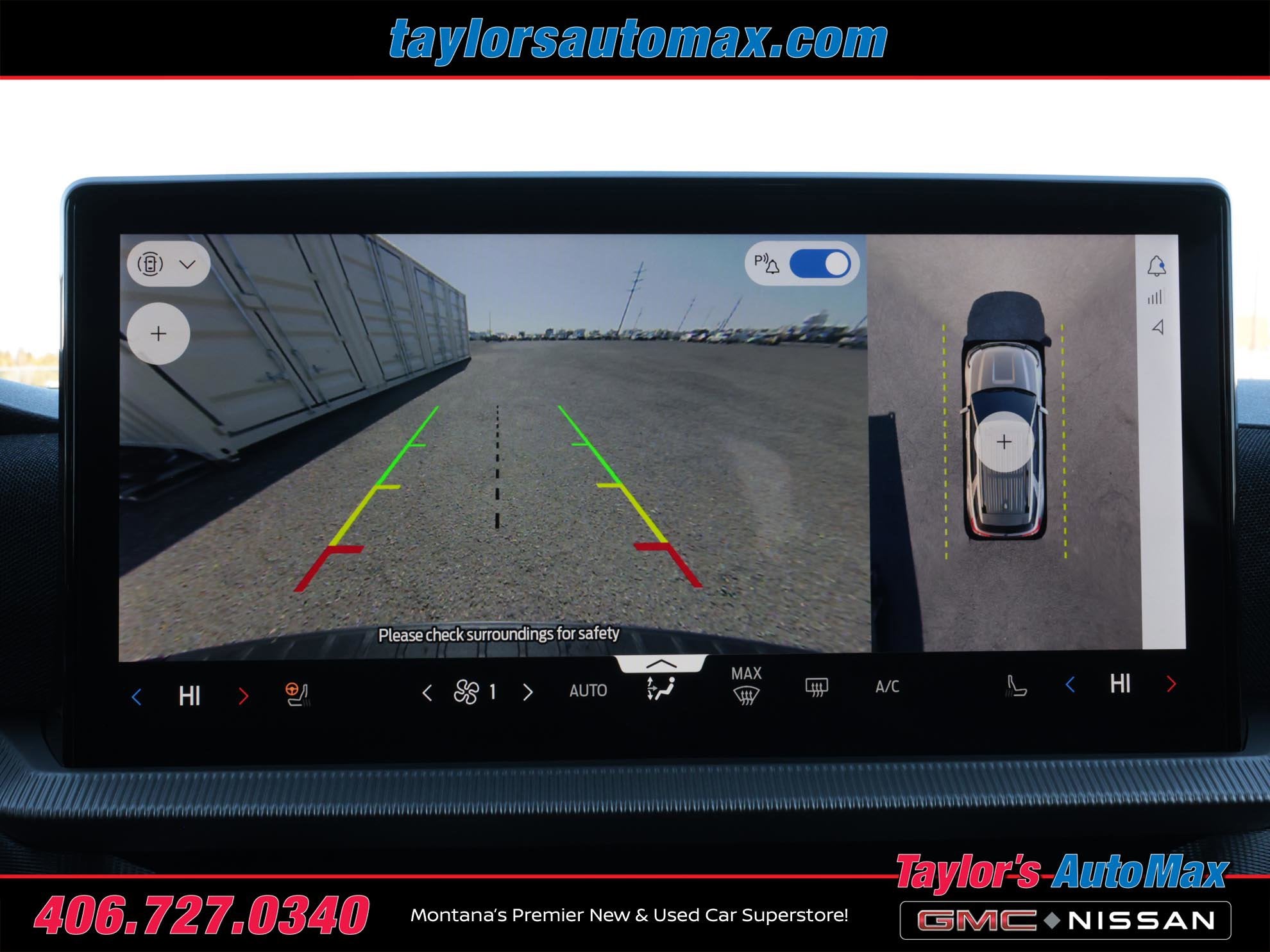Raise the passenger-side temperature
The image size is (1270, 952).
(1171, 684)
